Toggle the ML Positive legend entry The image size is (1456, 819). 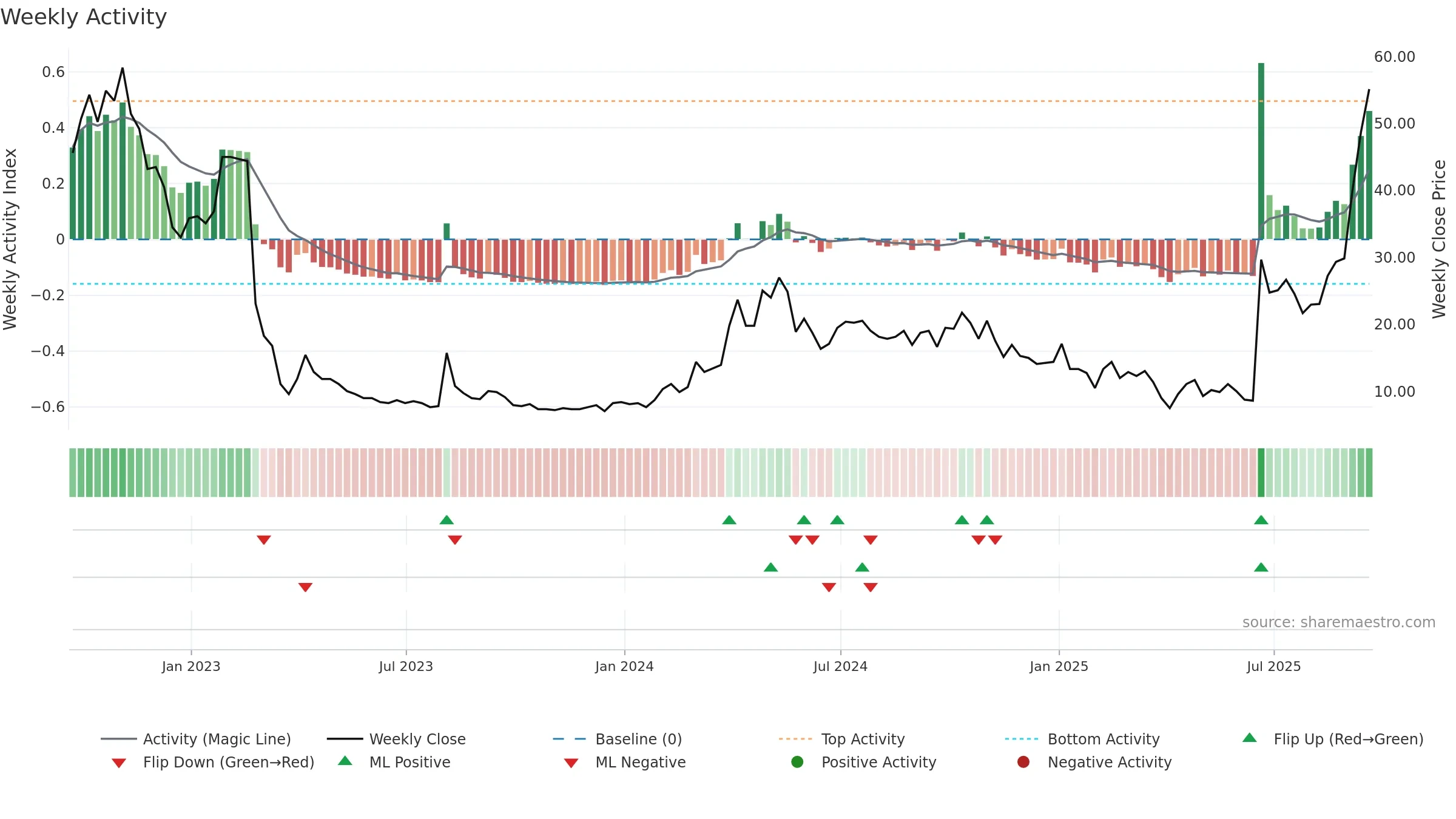tap(394, 762)
